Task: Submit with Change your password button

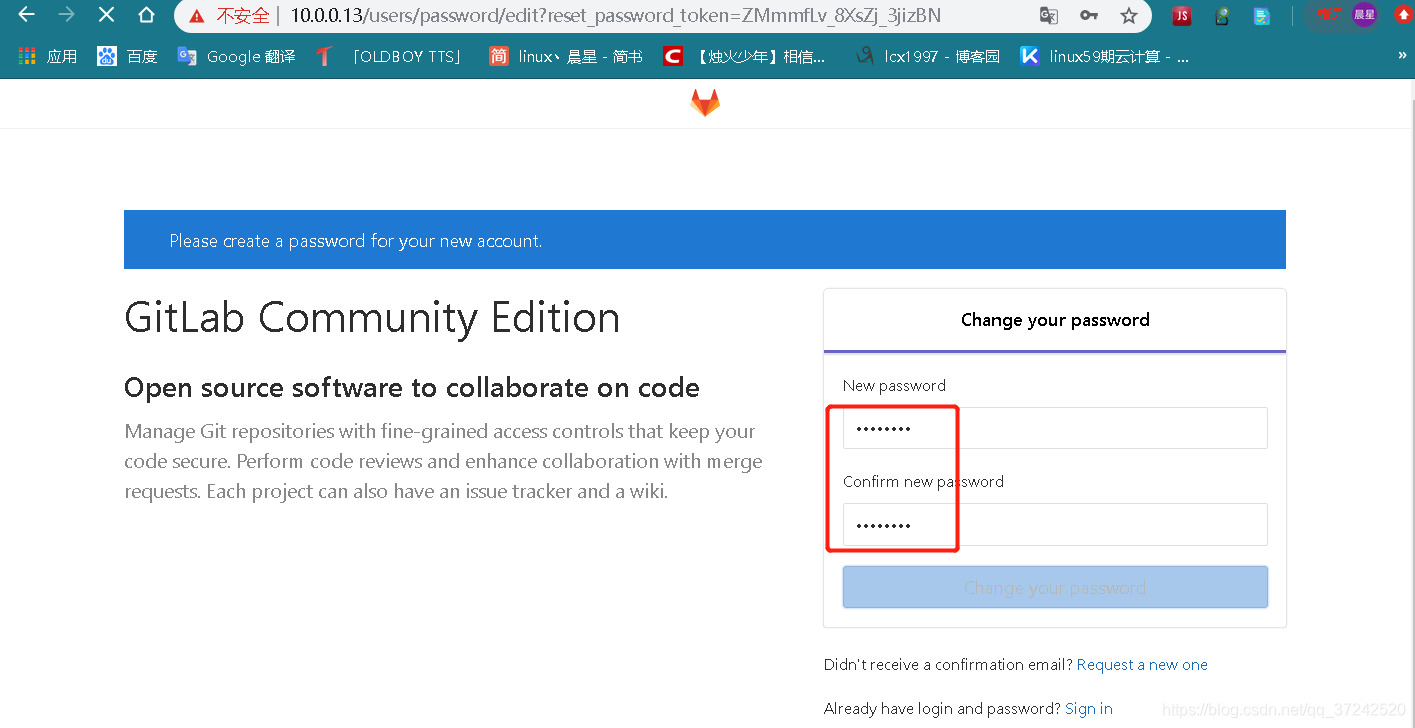Action: coord(1055,587)
